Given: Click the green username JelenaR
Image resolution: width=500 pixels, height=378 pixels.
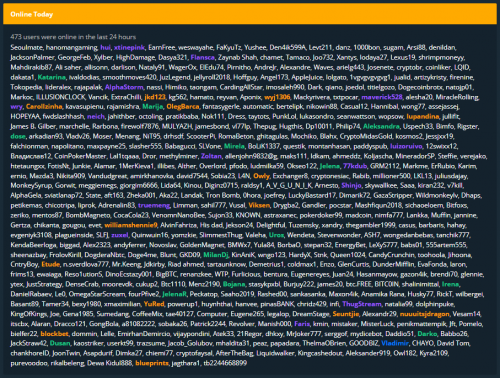Looking at the screenshot, I should point(175,294).
